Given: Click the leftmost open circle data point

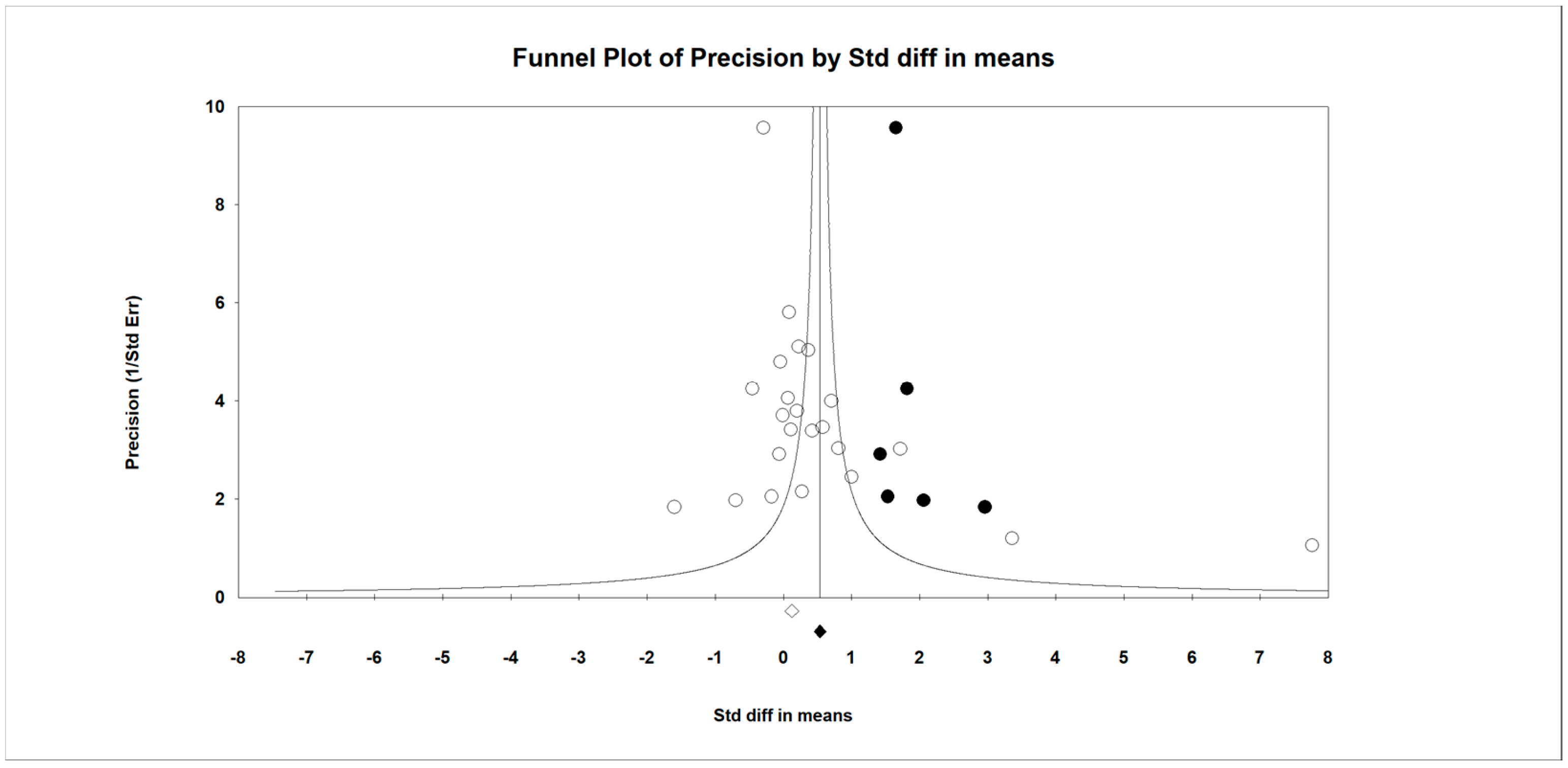Looking at the screenshot, I should click(674, 507).
